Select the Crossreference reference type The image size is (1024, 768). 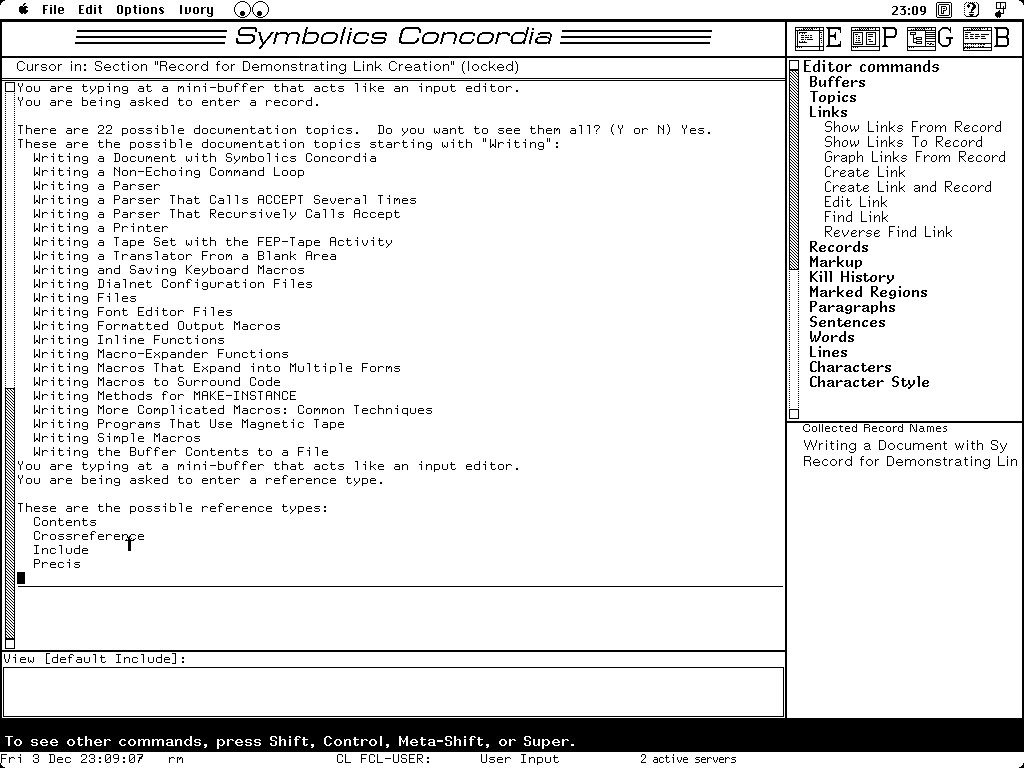89,536
